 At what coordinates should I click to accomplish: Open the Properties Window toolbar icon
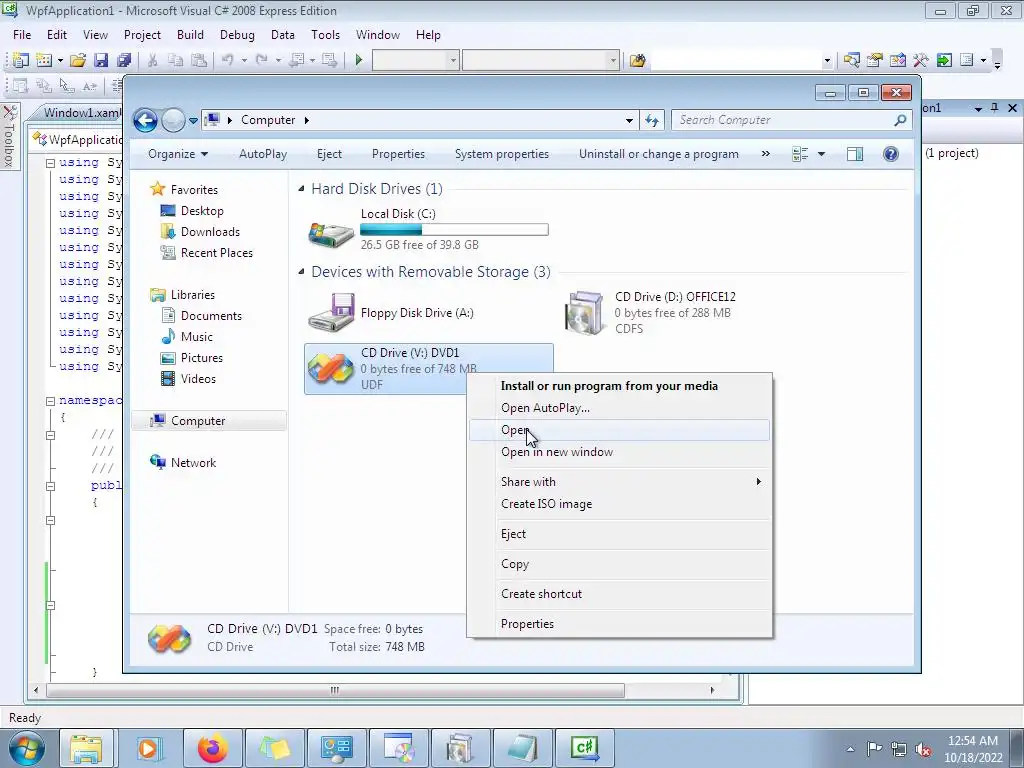(x=874, y=60)
